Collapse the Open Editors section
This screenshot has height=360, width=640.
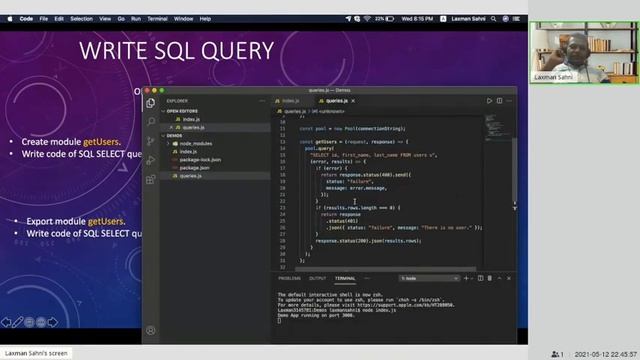click(x=163, y=111)
